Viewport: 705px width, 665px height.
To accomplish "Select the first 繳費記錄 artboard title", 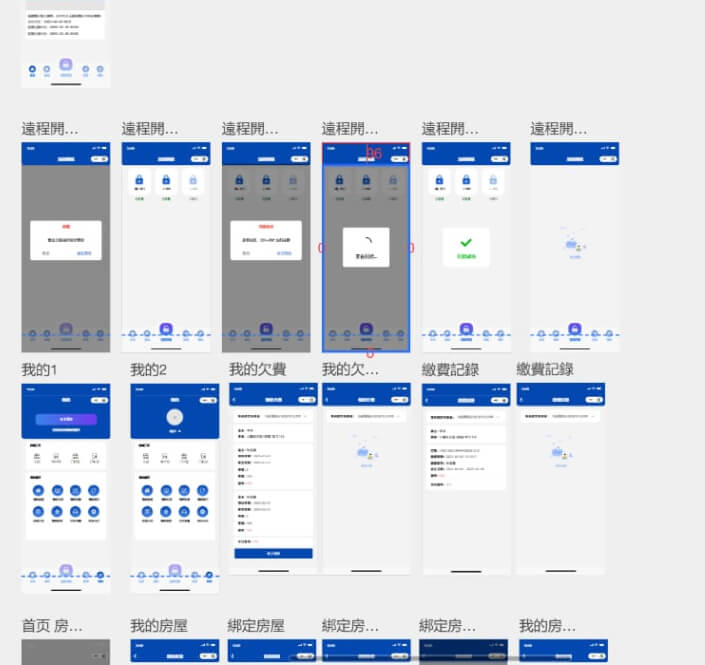I will point(450,370).
